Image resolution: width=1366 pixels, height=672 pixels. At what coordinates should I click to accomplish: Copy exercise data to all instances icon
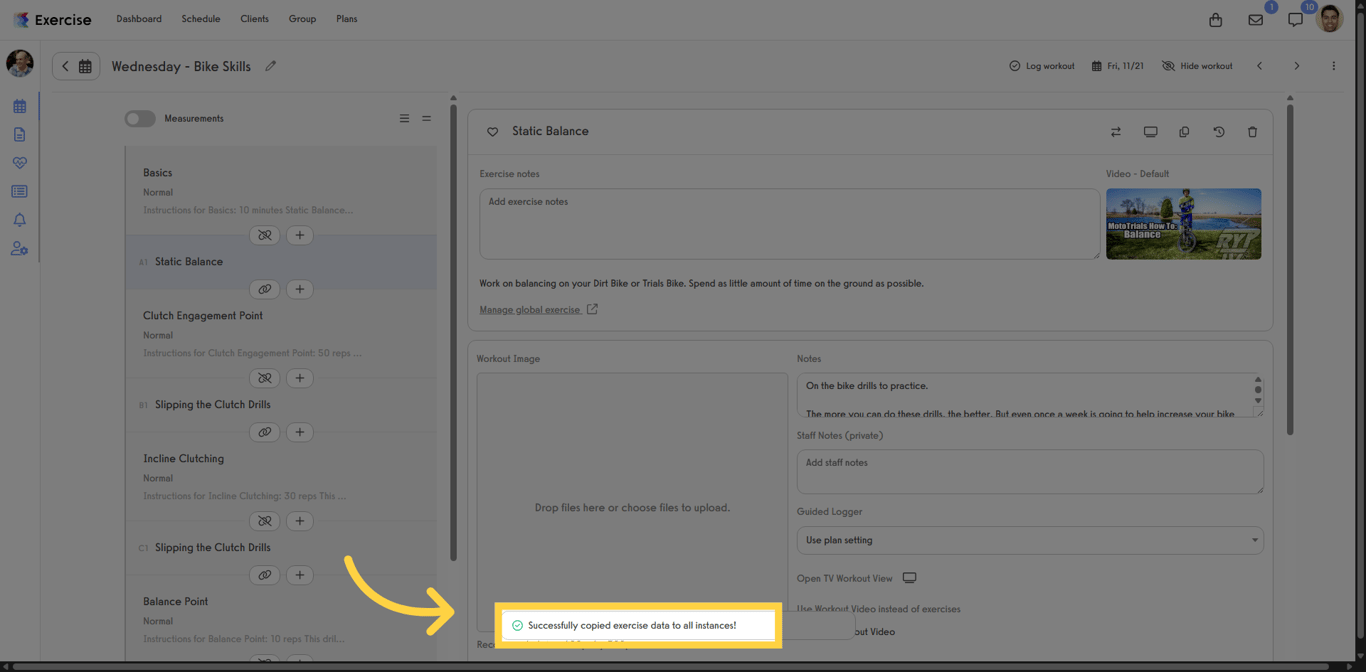click(1184, 132)
